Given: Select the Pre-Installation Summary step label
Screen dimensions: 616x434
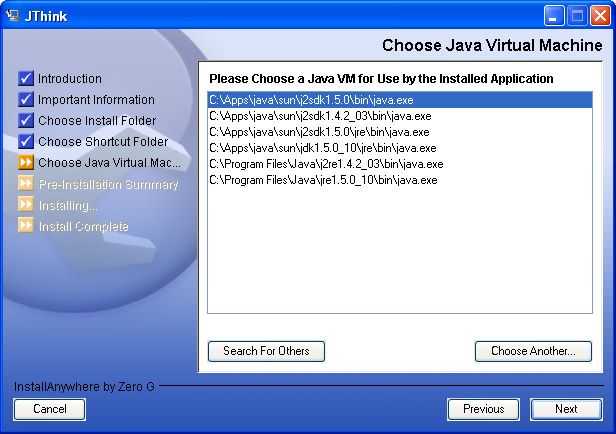Looking at the screenshot, I should (x=108, y=184).
